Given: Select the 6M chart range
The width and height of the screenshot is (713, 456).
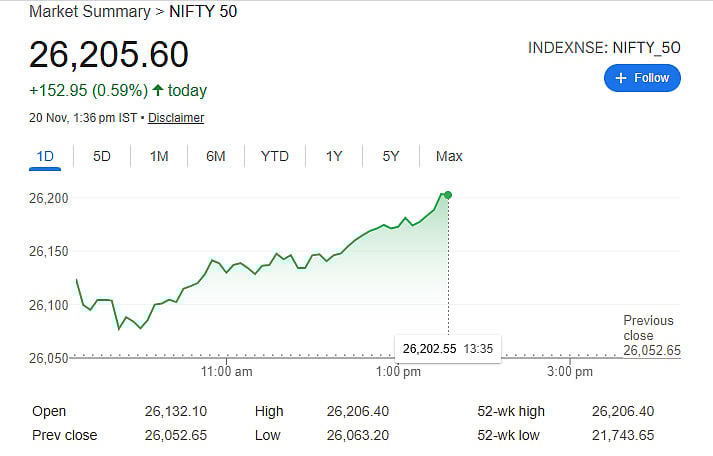Looking at the screenshot, I should (216, 156).
